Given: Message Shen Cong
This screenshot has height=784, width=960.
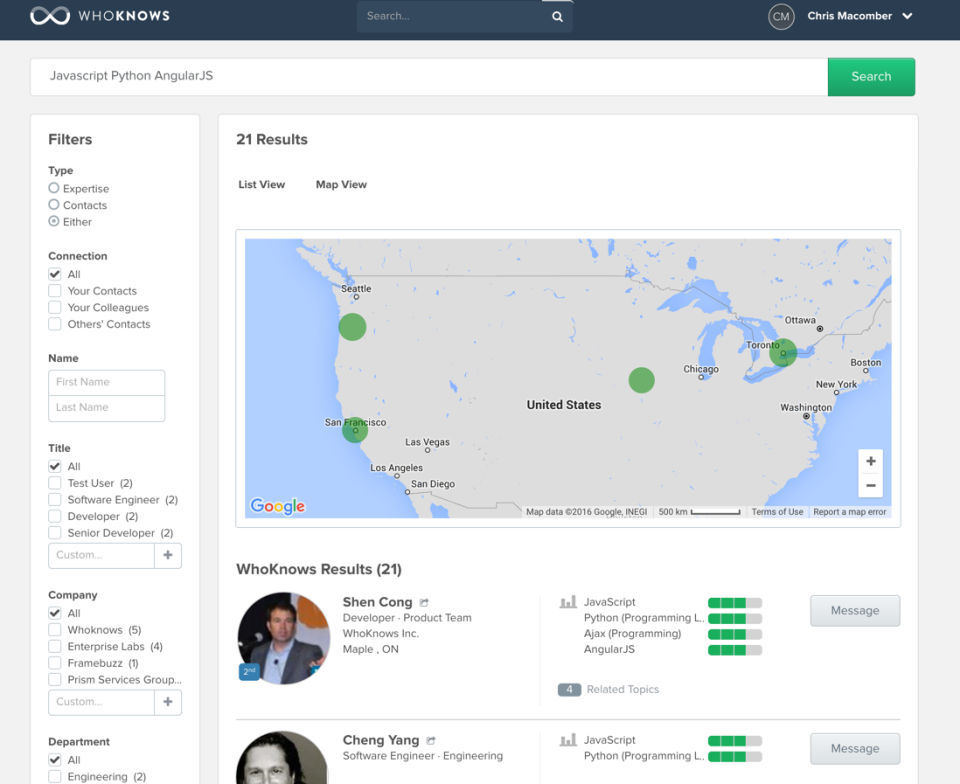Looking at the screenshot, I should [x=855, y=610].
